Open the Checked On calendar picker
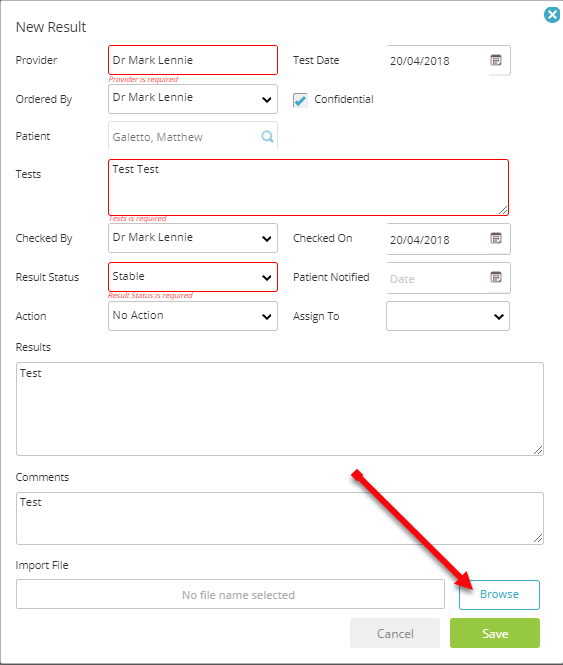563x665 pixels. tap(496, 238)
